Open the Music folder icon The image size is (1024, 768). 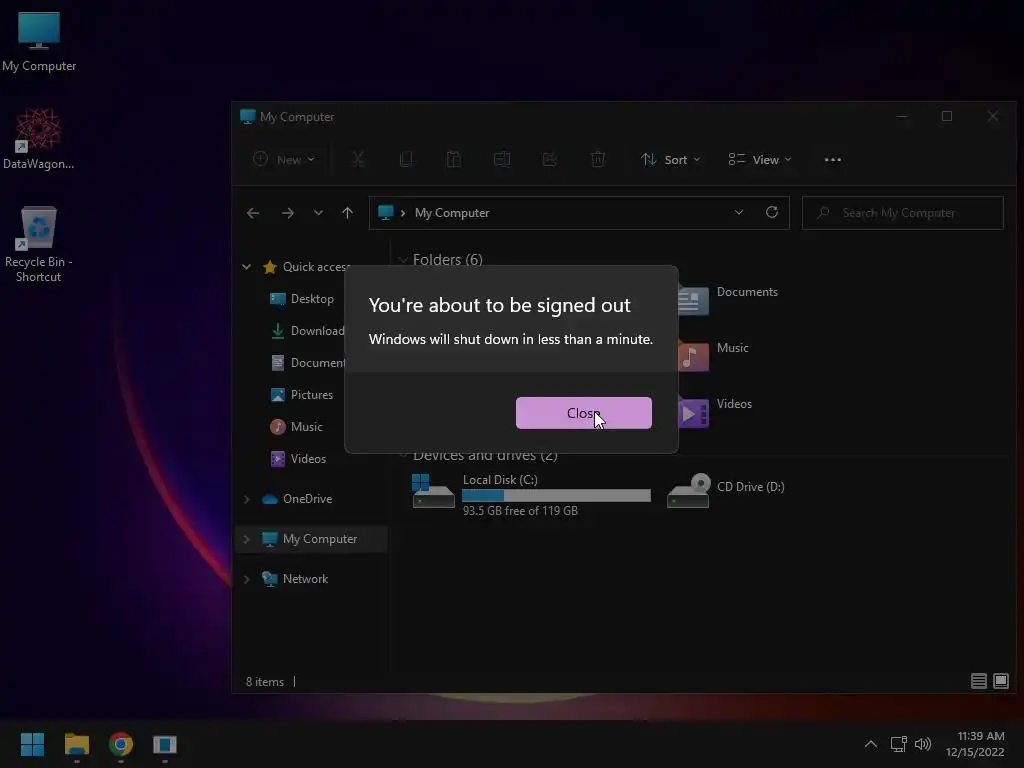[x=693, y=357]
